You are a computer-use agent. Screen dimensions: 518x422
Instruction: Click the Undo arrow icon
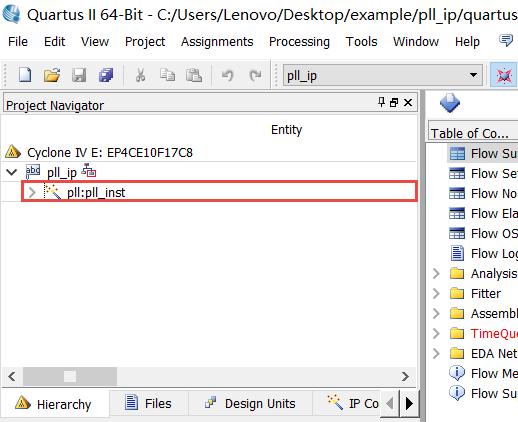[x=228, y=75]
